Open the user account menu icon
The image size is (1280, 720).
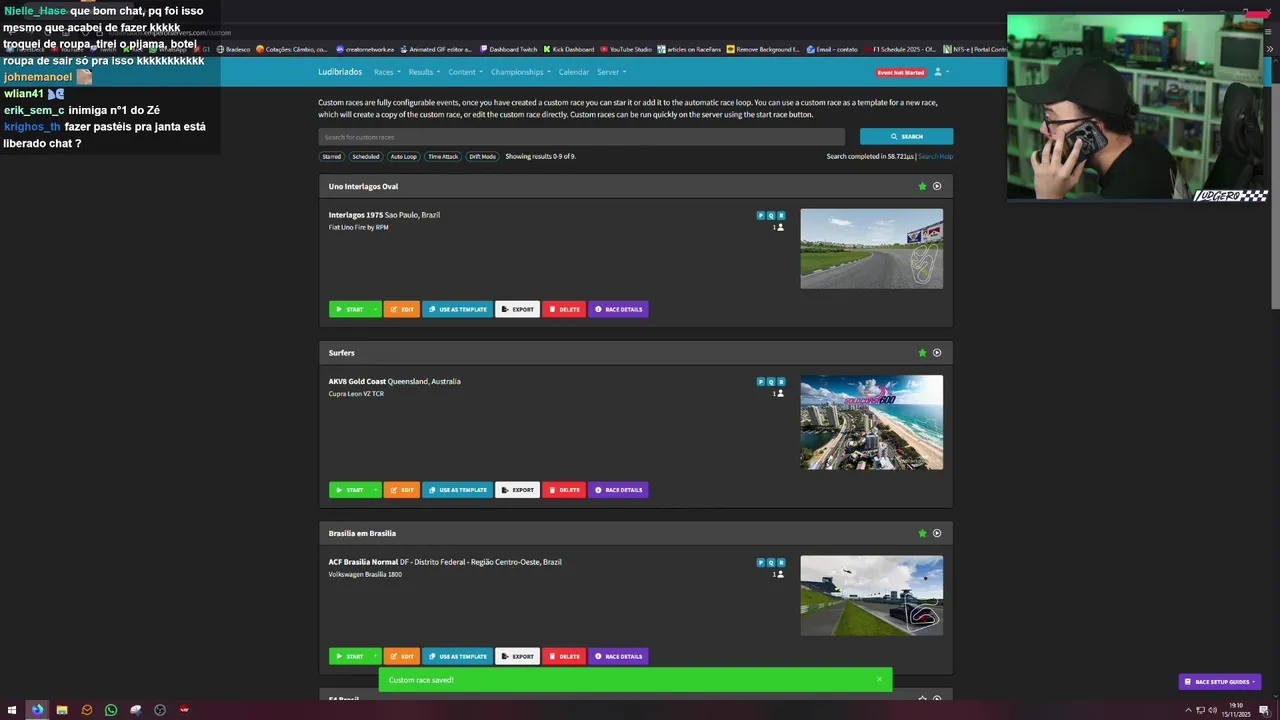pos(941,72)
